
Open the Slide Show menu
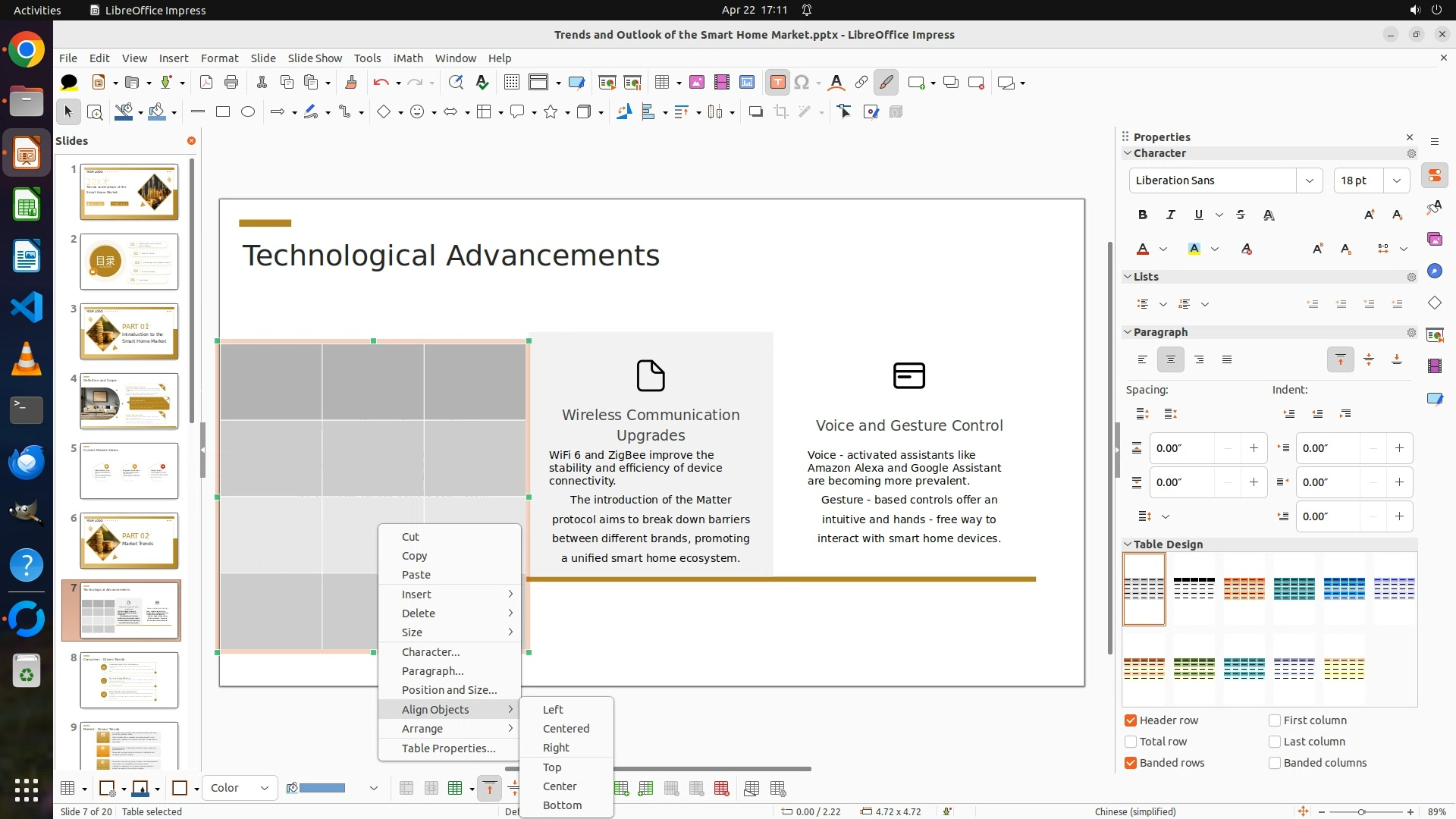[315, 58]
